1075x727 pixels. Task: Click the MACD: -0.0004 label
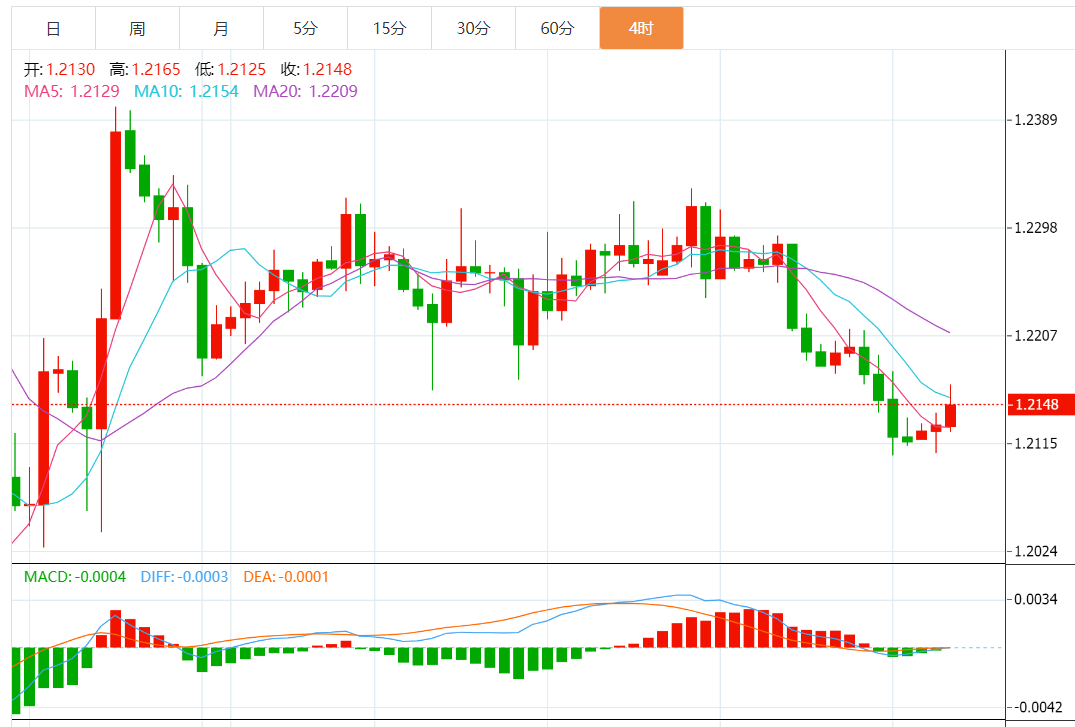[x=75, y=577]
